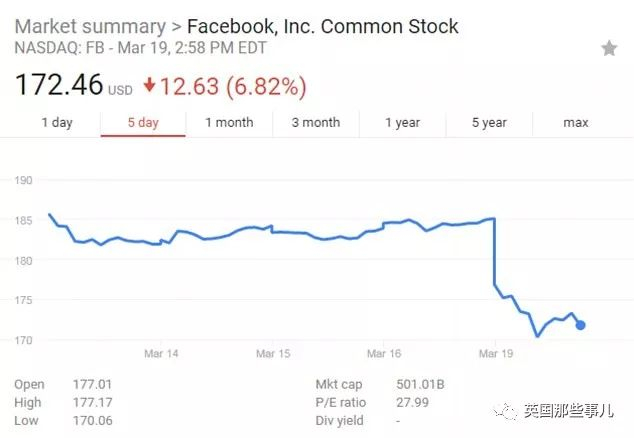Click the red down arrow price change
Viewport: 634px width, 438px height.
[x=150, y=85]
